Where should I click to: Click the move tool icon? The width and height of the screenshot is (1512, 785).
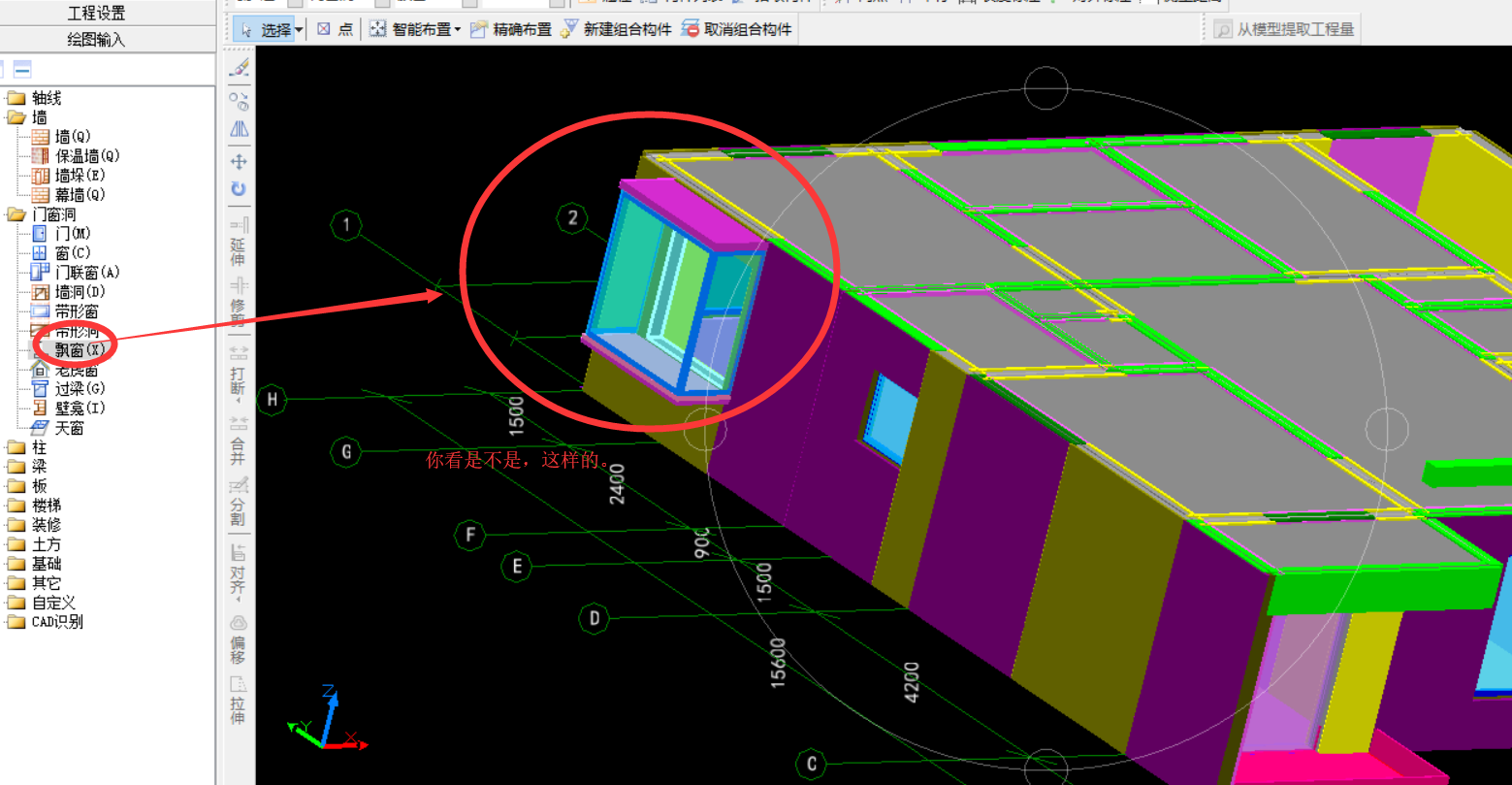239,161
